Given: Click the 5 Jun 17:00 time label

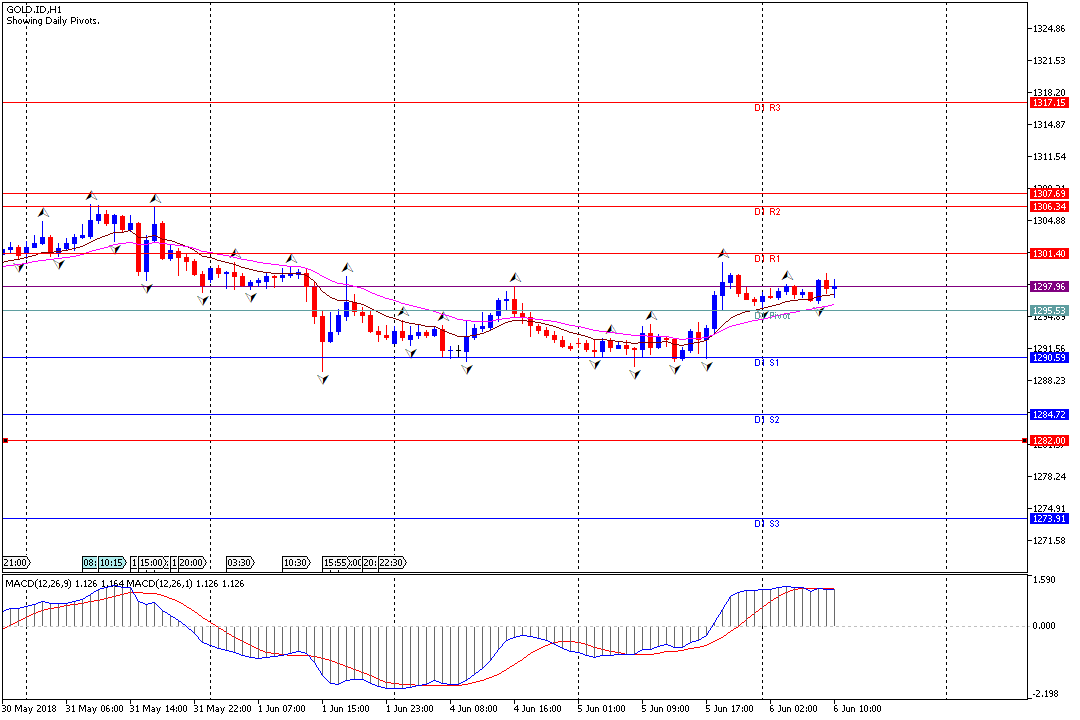Looking at the screenshot, I should [x=730, y=709].
